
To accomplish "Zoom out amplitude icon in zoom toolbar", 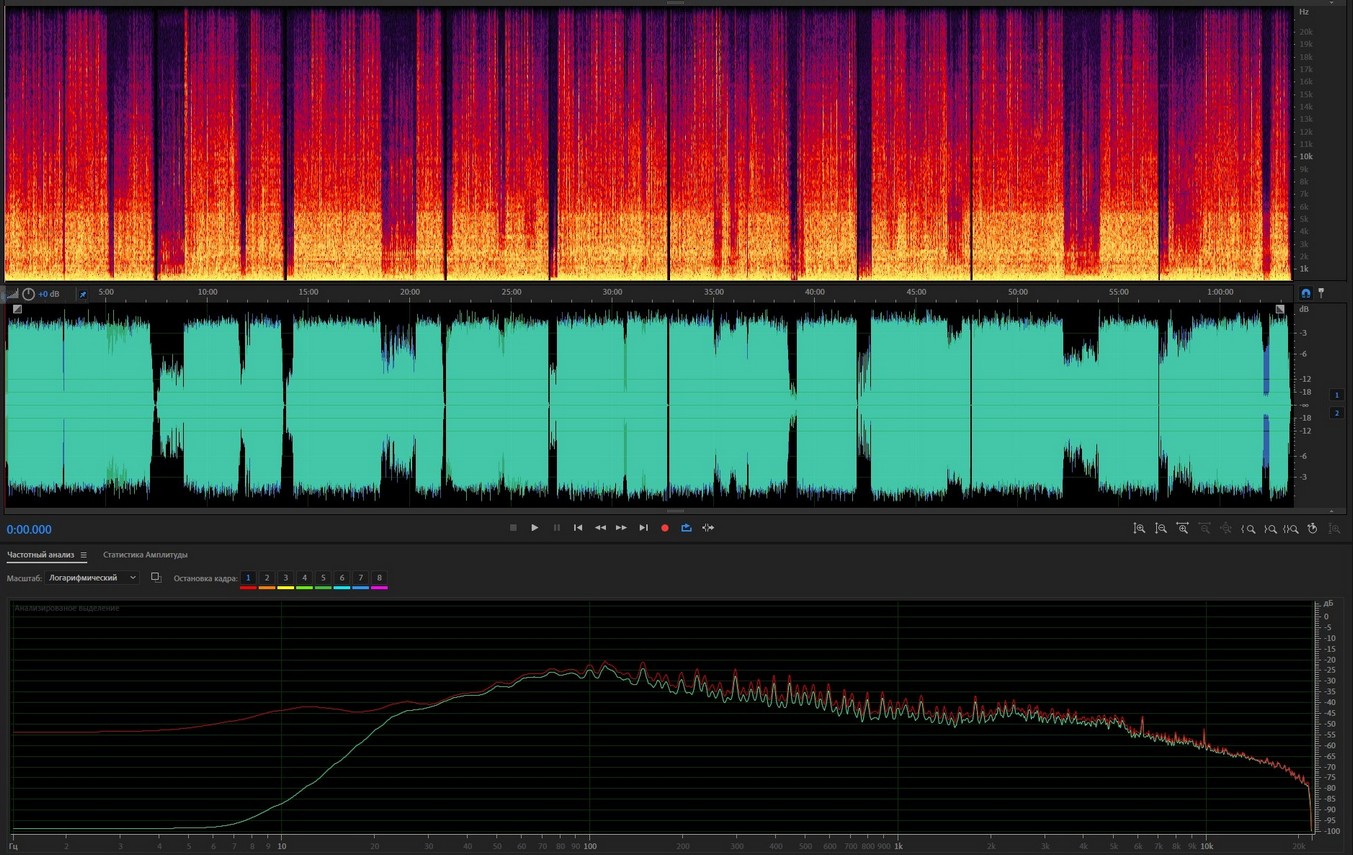I will pos(1161,528).
